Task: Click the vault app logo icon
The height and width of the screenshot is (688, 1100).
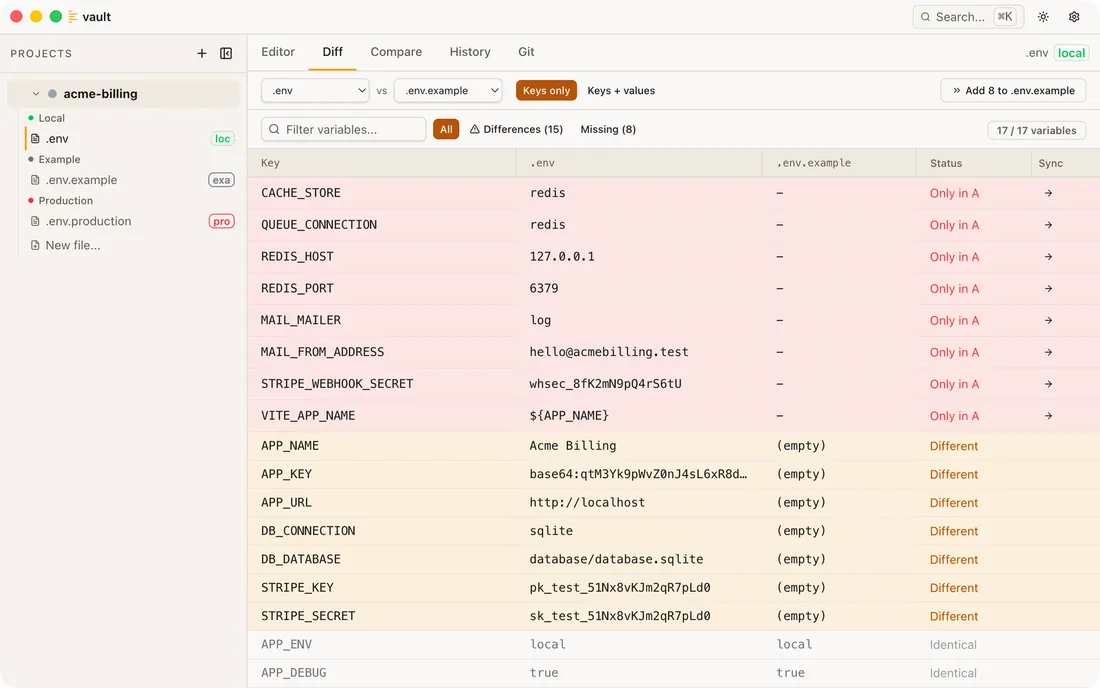Action: coord(72,17)
